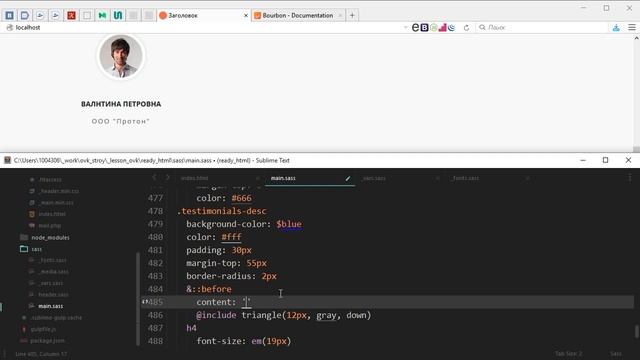Click the editor vertical scrollbar thumb

637,331
